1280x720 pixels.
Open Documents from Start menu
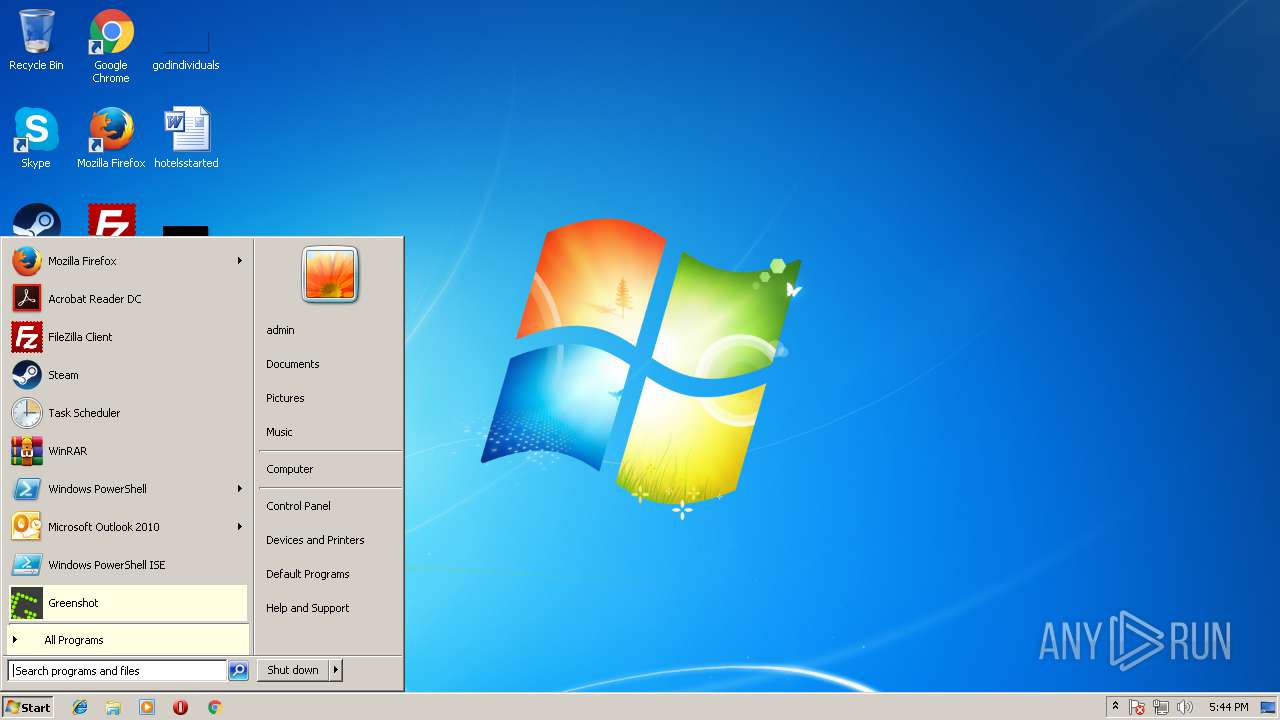click(330, 364)
